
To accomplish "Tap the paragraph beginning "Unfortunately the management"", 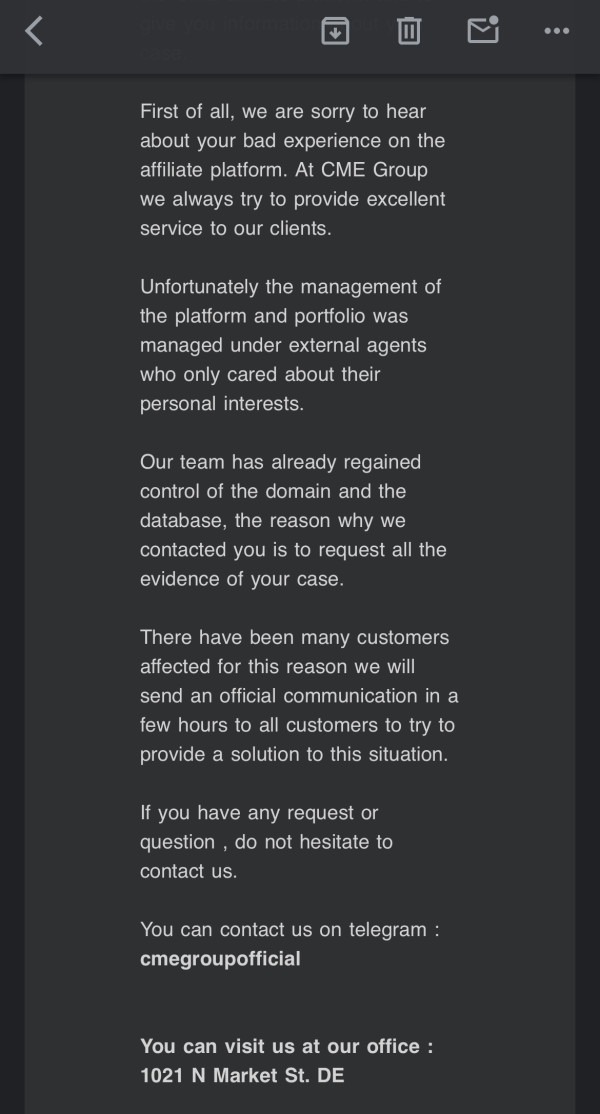I will (290, 345).
